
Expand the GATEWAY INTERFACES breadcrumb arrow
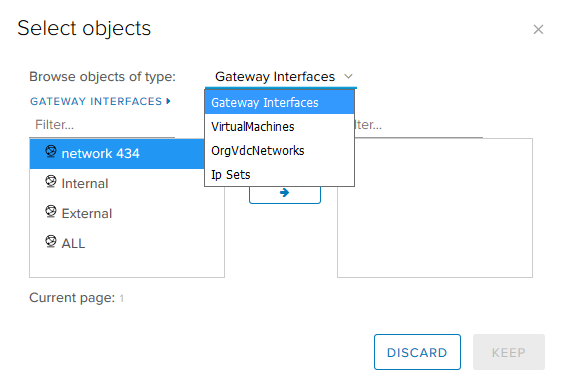(x=168, y=101)
